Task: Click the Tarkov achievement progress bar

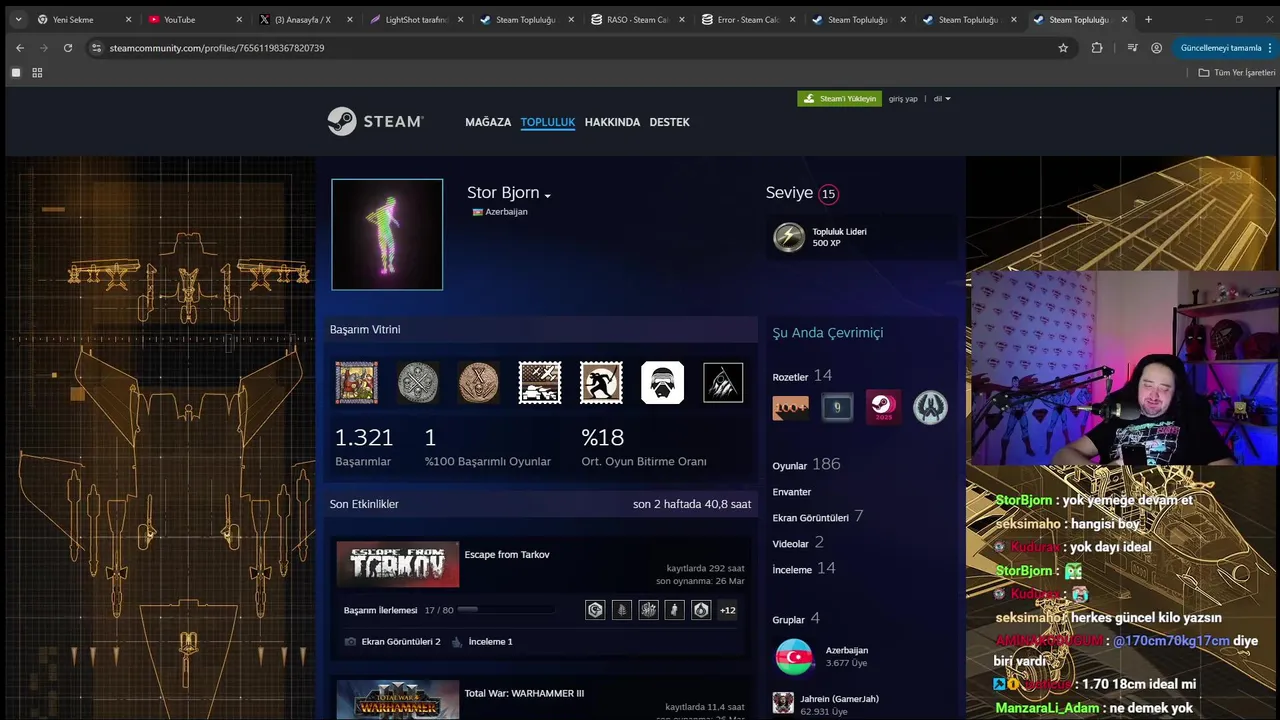Action: click(505, 609)
